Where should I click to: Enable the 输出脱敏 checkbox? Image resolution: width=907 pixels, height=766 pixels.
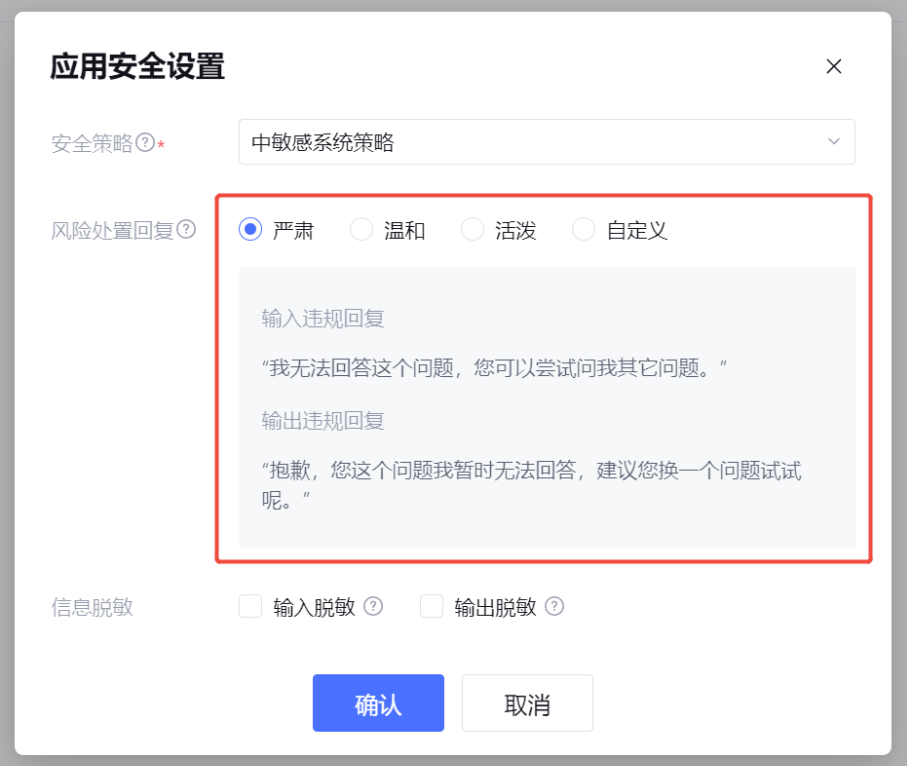pyautogui.click(x=432, y=606)
